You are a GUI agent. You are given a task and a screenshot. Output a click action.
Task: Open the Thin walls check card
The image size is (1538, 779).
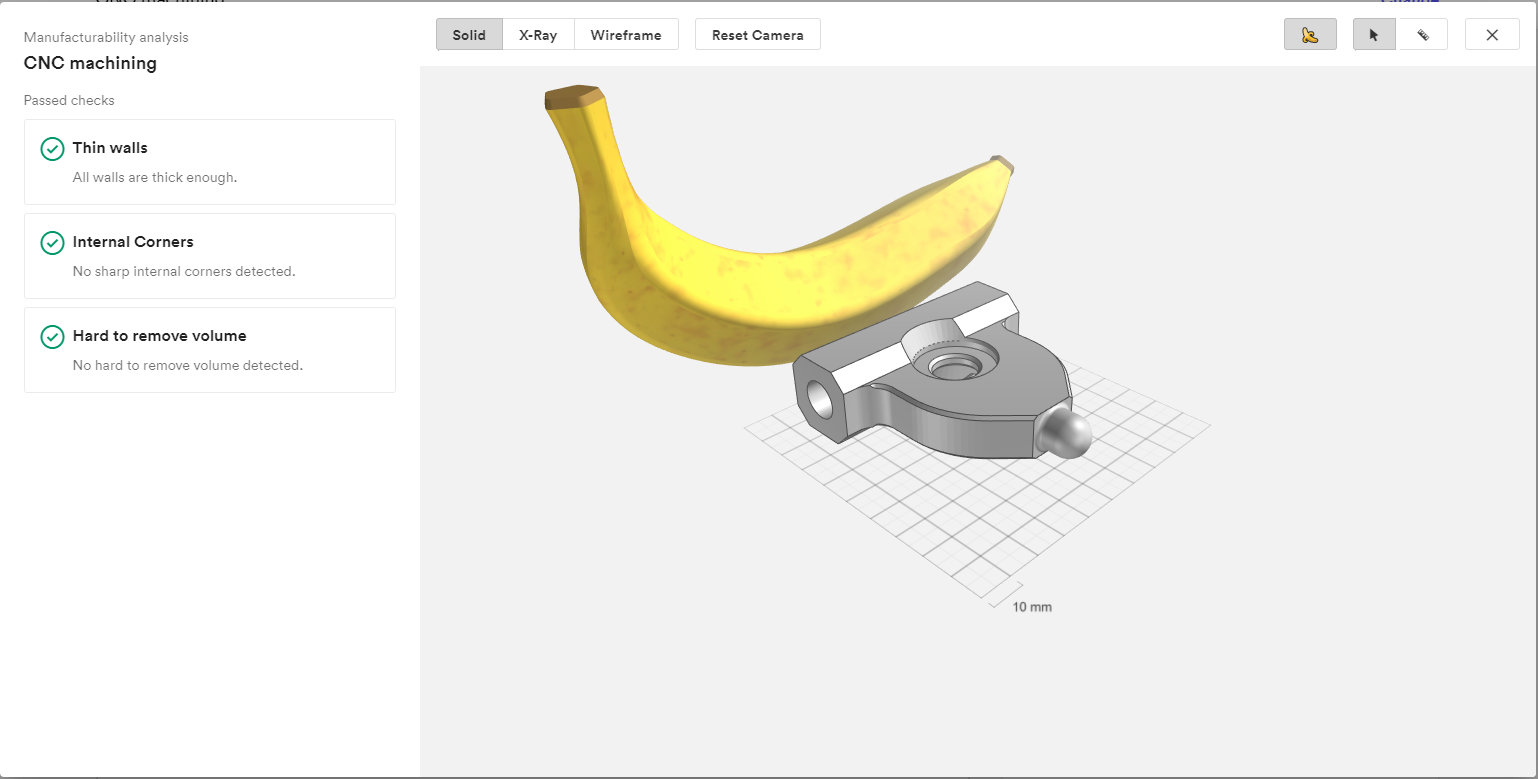point(210,162)
